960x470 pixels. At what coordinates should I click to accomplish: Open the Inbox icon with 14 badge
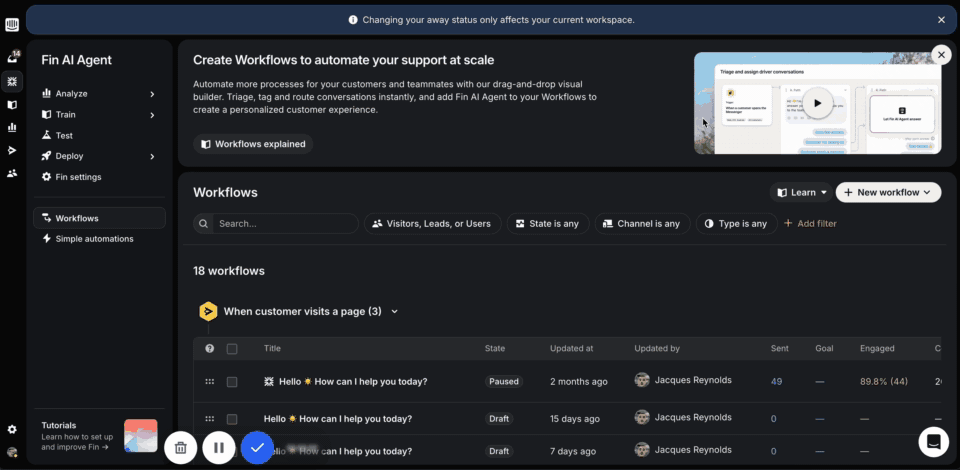pos(12,58)
